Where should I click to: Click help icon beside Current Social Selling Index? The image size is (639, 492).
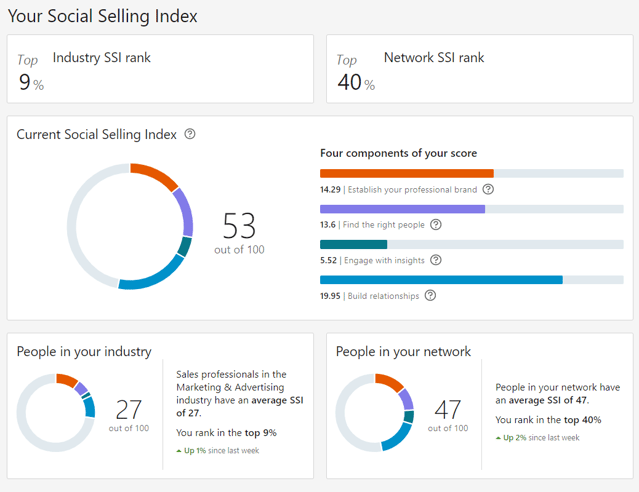click(x=190, y=134)
